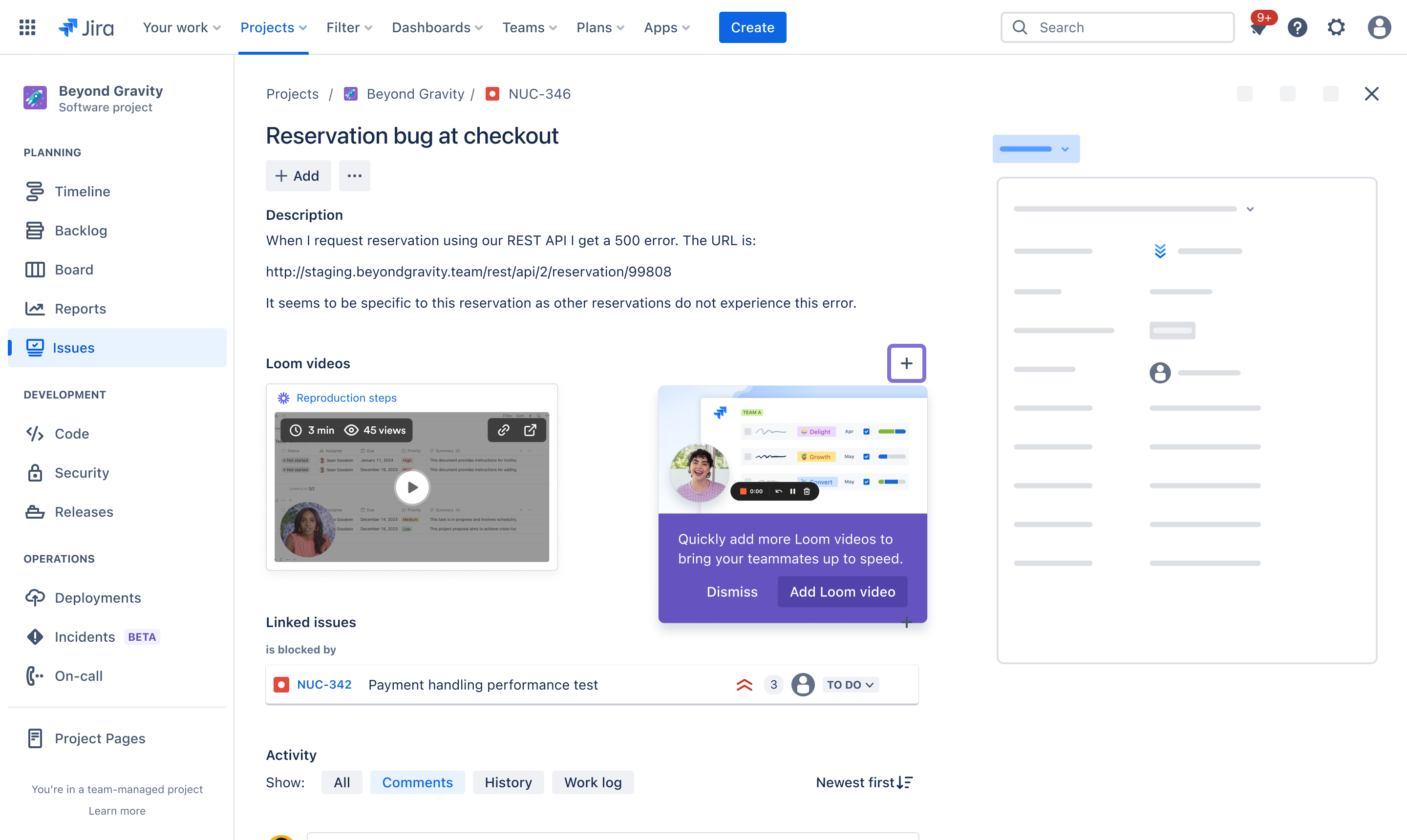Screen dimensions: 1407x840
Task: Click the plus button beside Loom videos
Action: pos(906,363)
